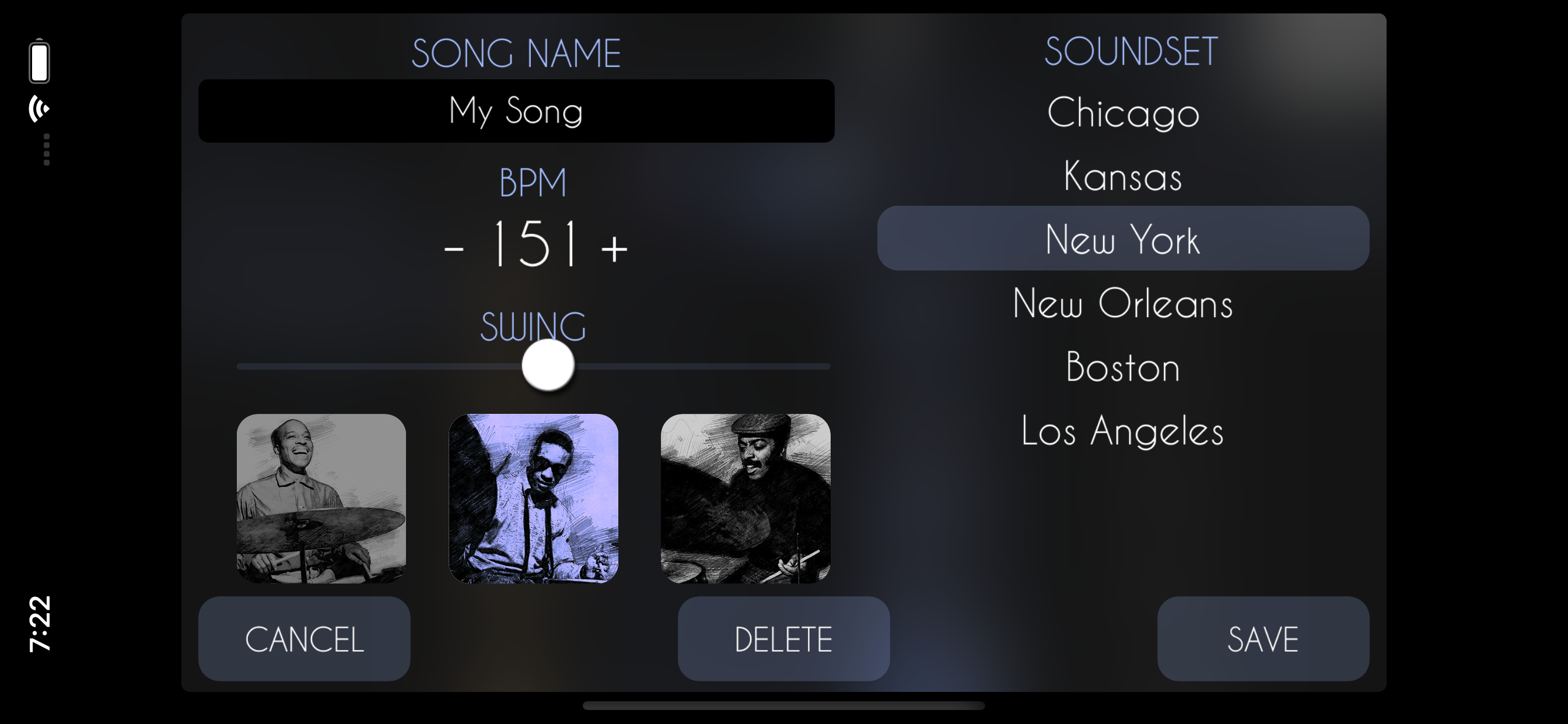
Task: Increase BPM with the plus sign
Action: point(614,248)
